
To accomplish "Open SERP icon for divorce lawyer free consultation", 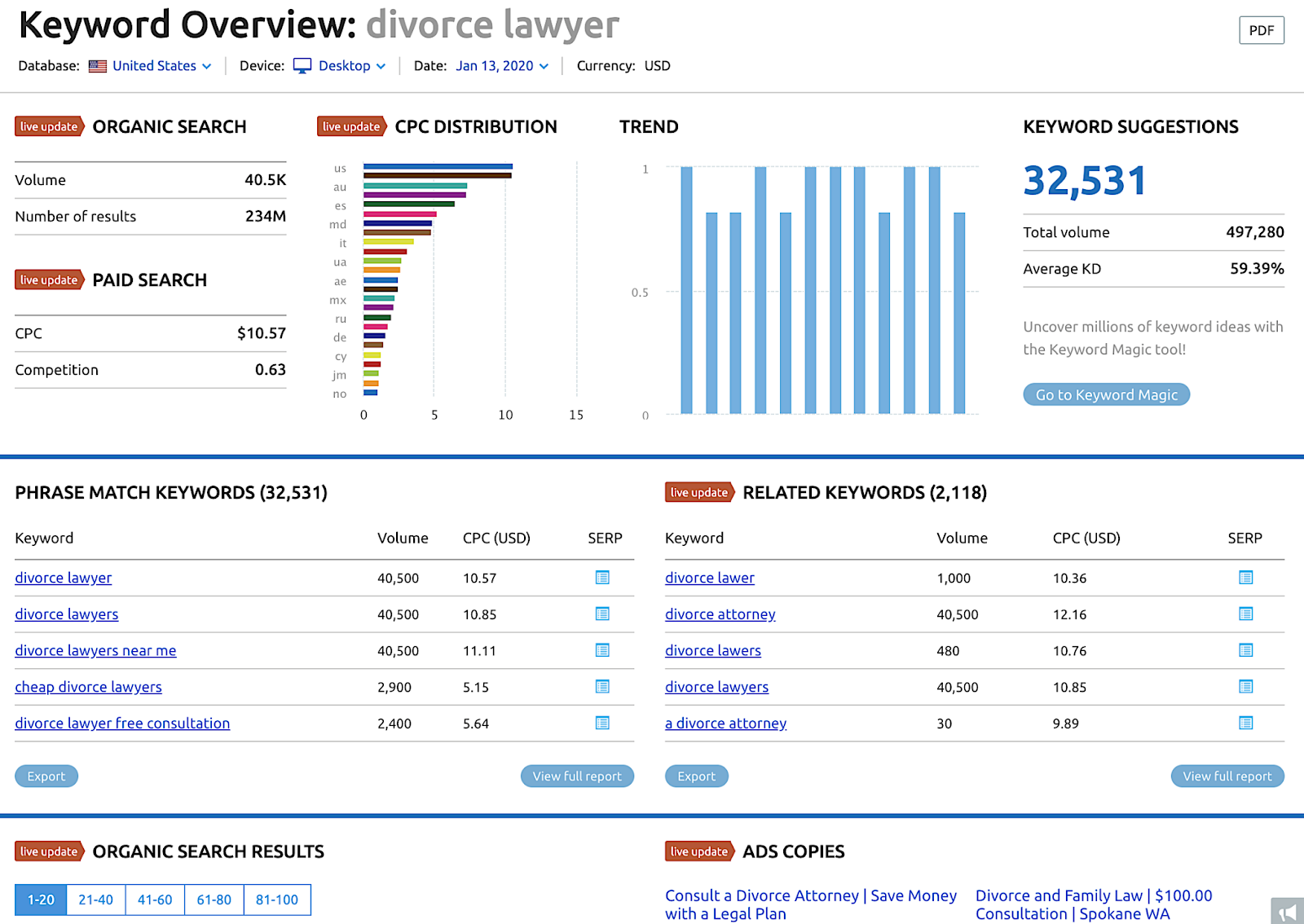I will pyautogui.click(x=602, y=723).
